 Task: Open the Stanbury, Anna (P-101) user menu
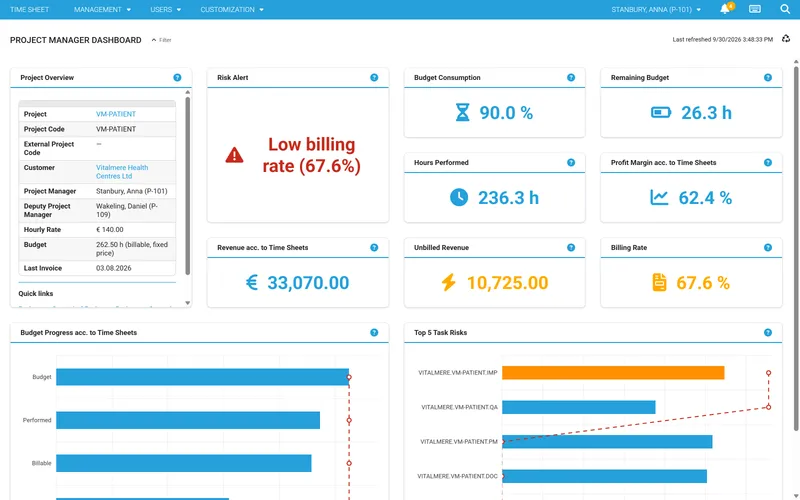[656, 9]
